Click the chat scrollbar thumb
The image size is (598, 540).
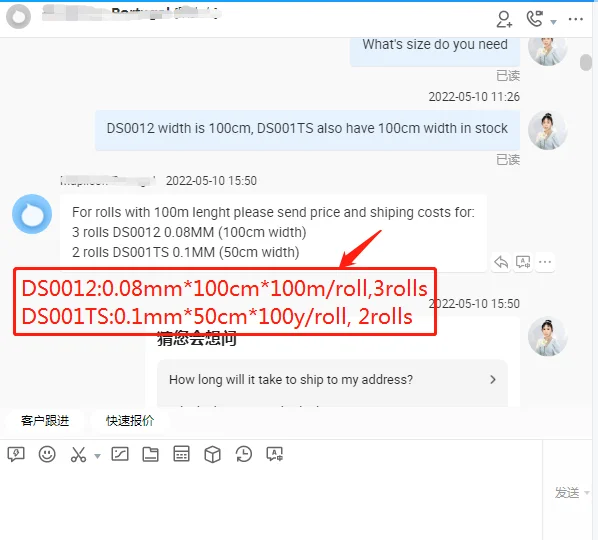pyautogui.click(x=586, y=62)
